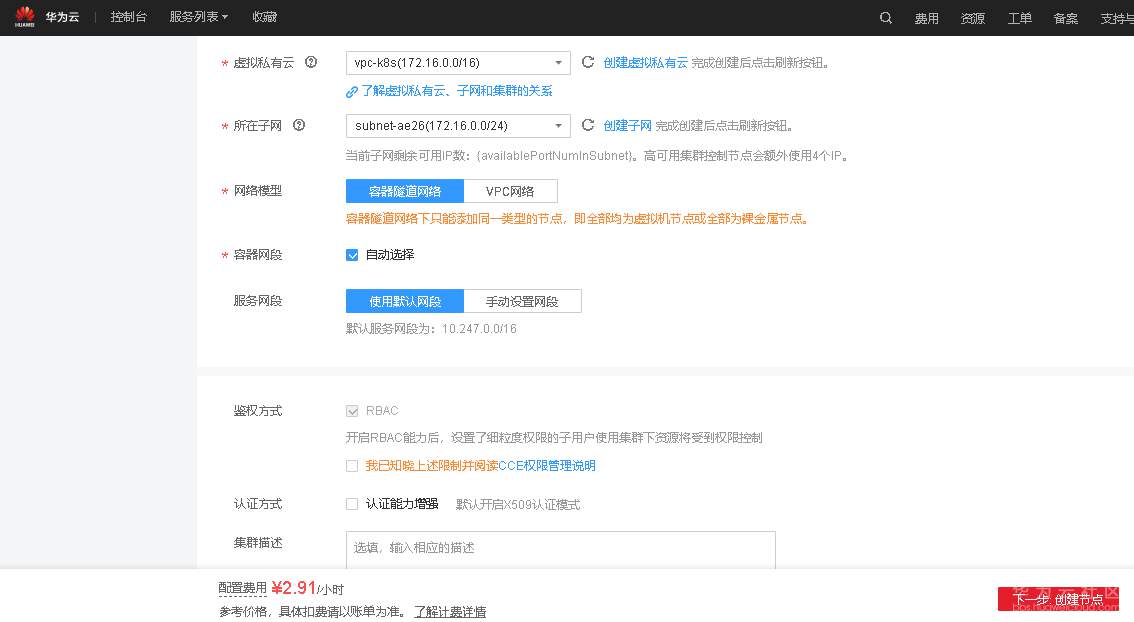Open 支持 menu at top right
Image resolution: width=1134 pixels, height=622 pixels.
coord(1117,18)
